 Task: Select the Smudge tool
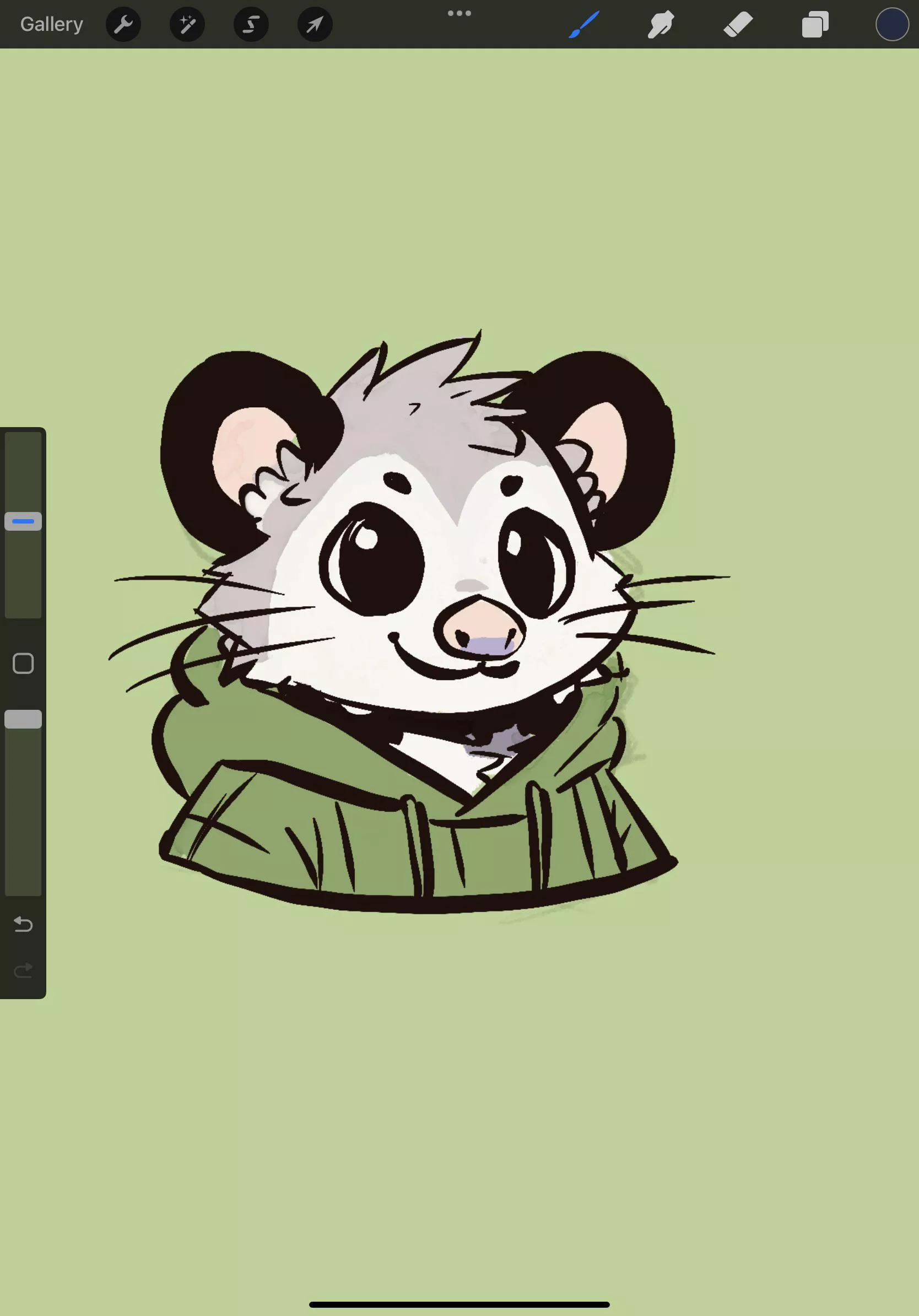tap(661, 24)
